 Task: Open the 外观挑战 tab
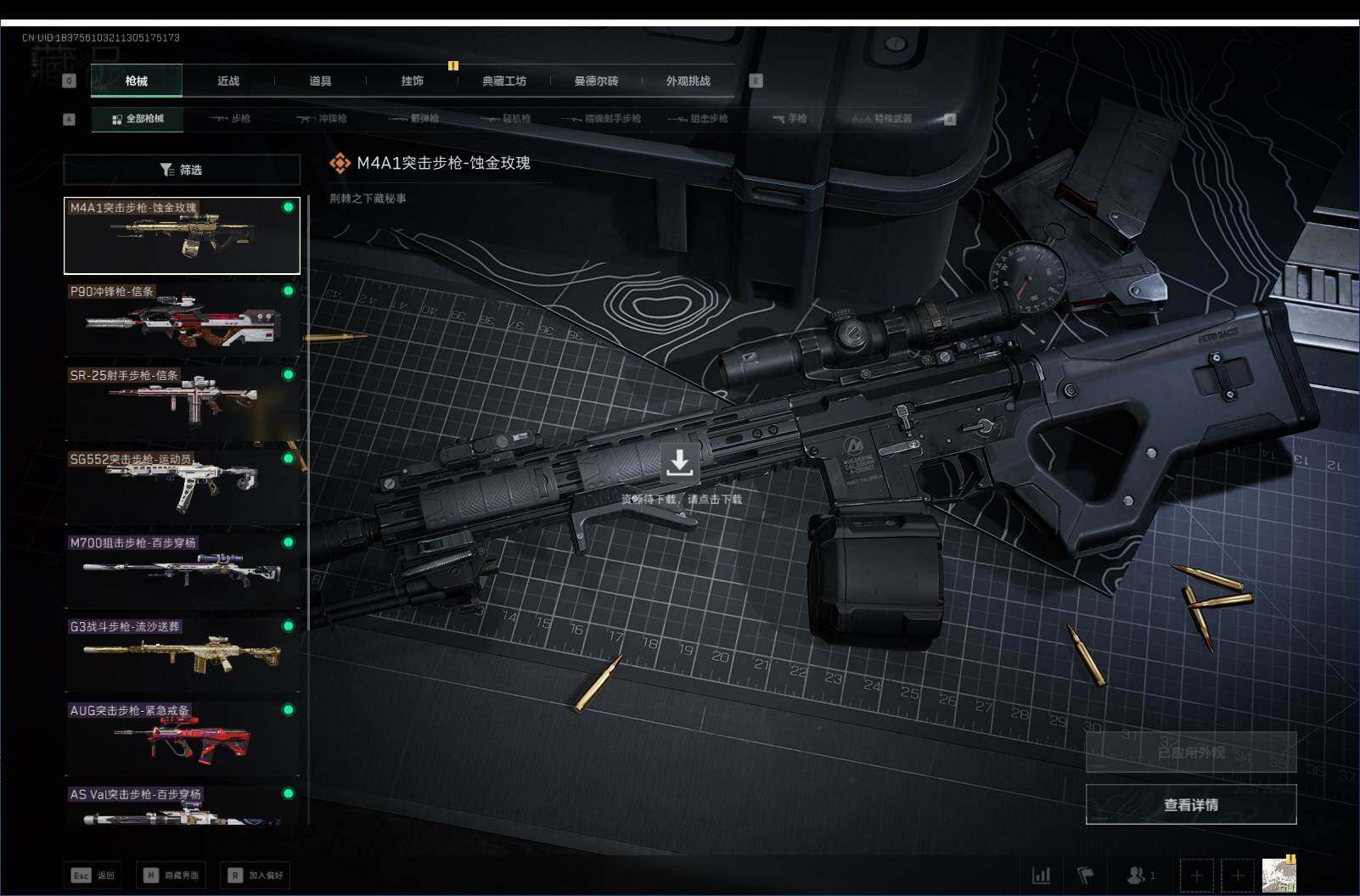tap(688, 81)
